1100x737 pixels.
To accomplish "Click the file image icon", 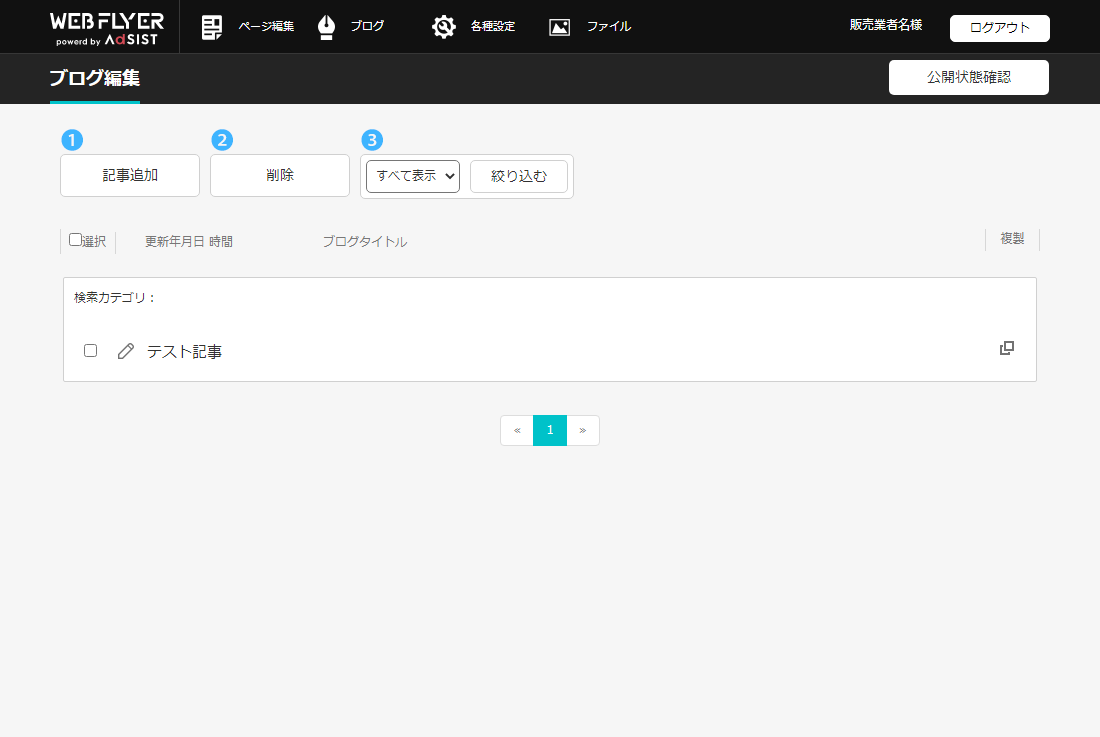I will (x=559, y=27).
